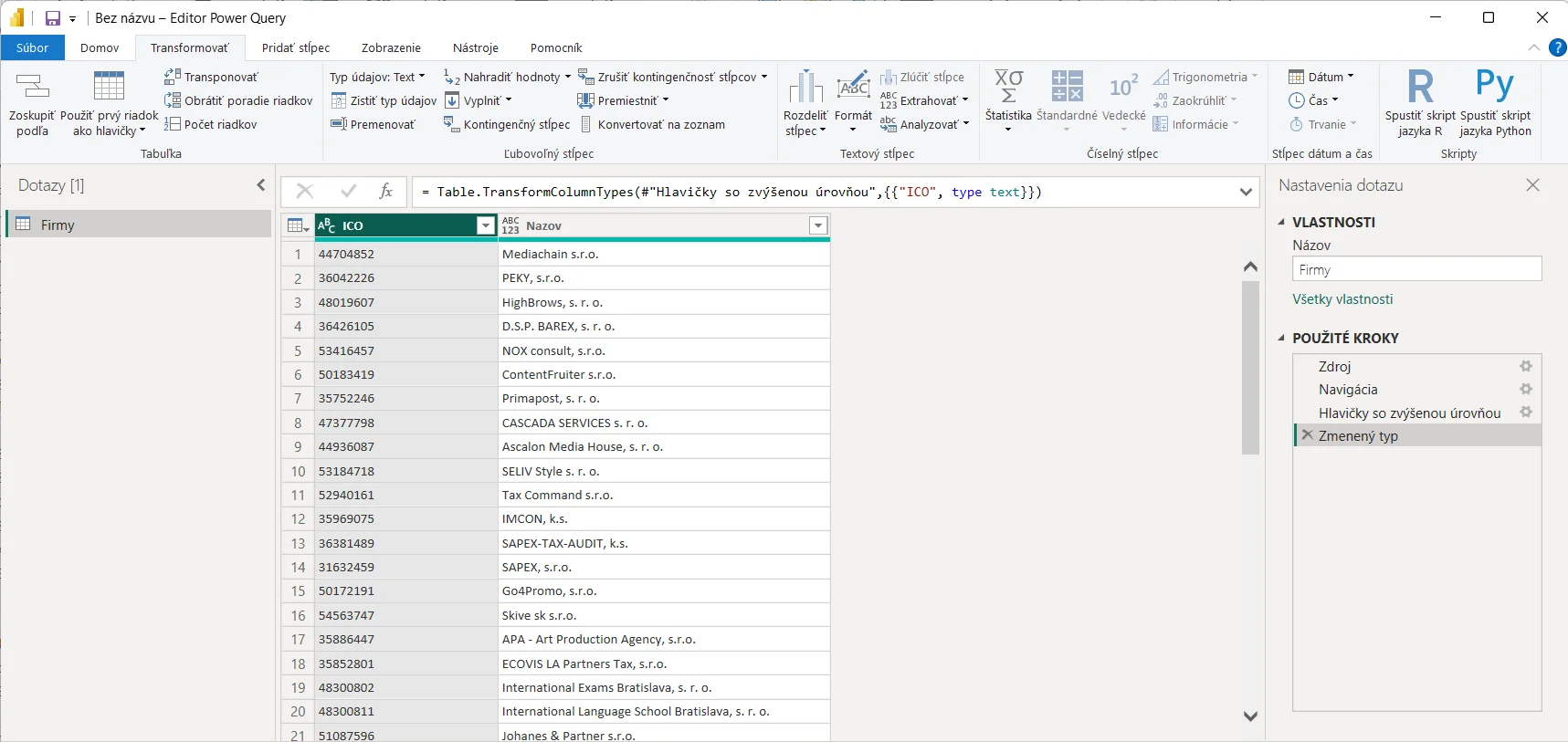Switch to the Zobrazenie tab
This screenshot has width=1568, height=742.
pos(391,47)
